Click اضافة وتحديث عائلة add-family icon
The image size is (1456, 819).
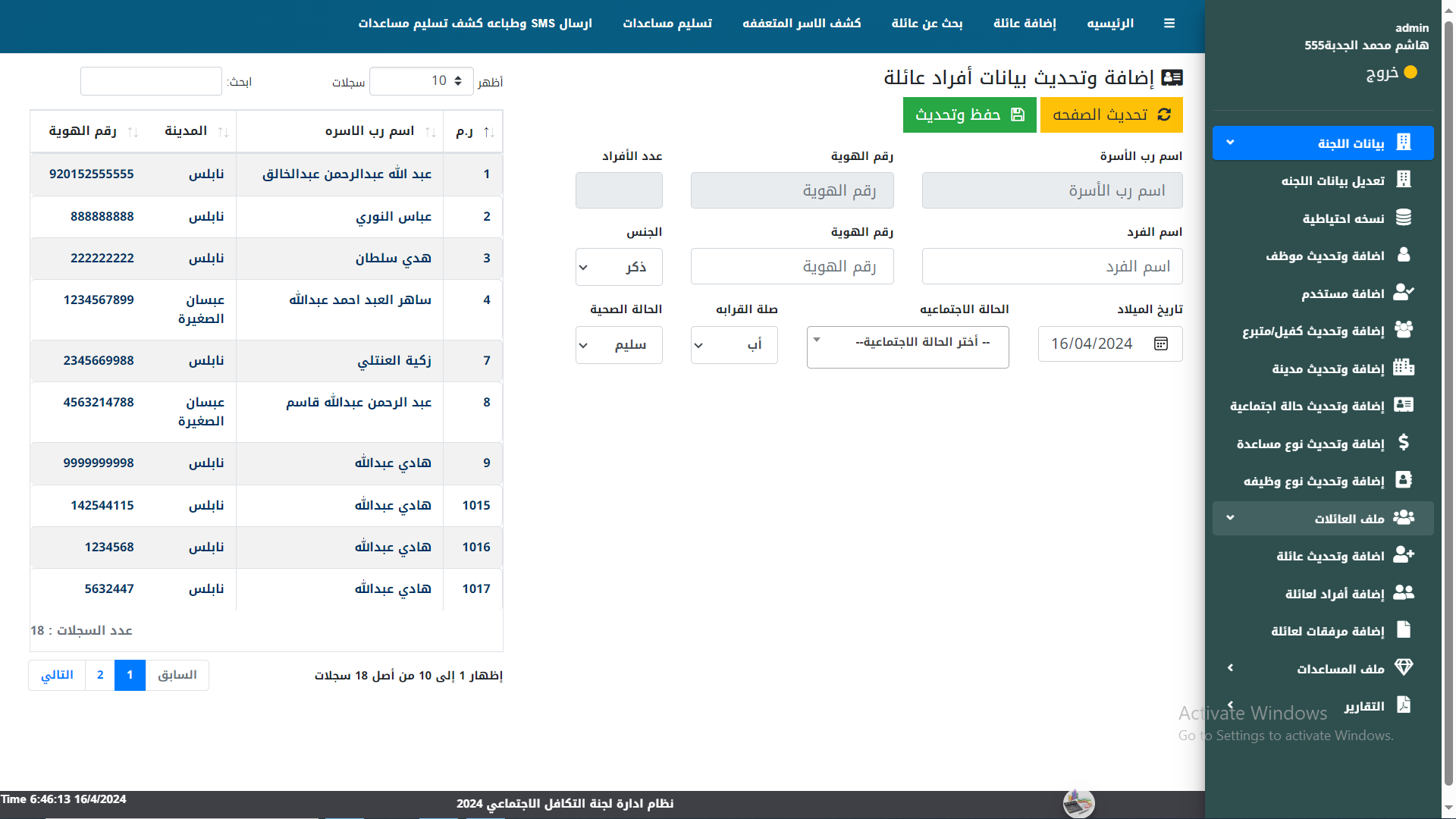tap(1404, 555)
